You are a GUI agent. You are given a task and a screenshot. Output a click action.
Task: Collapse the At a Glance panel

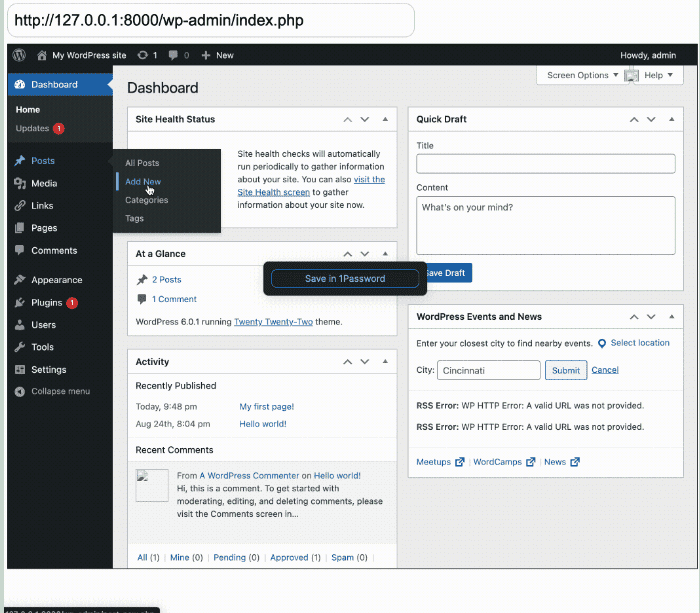tap(385, 254)
